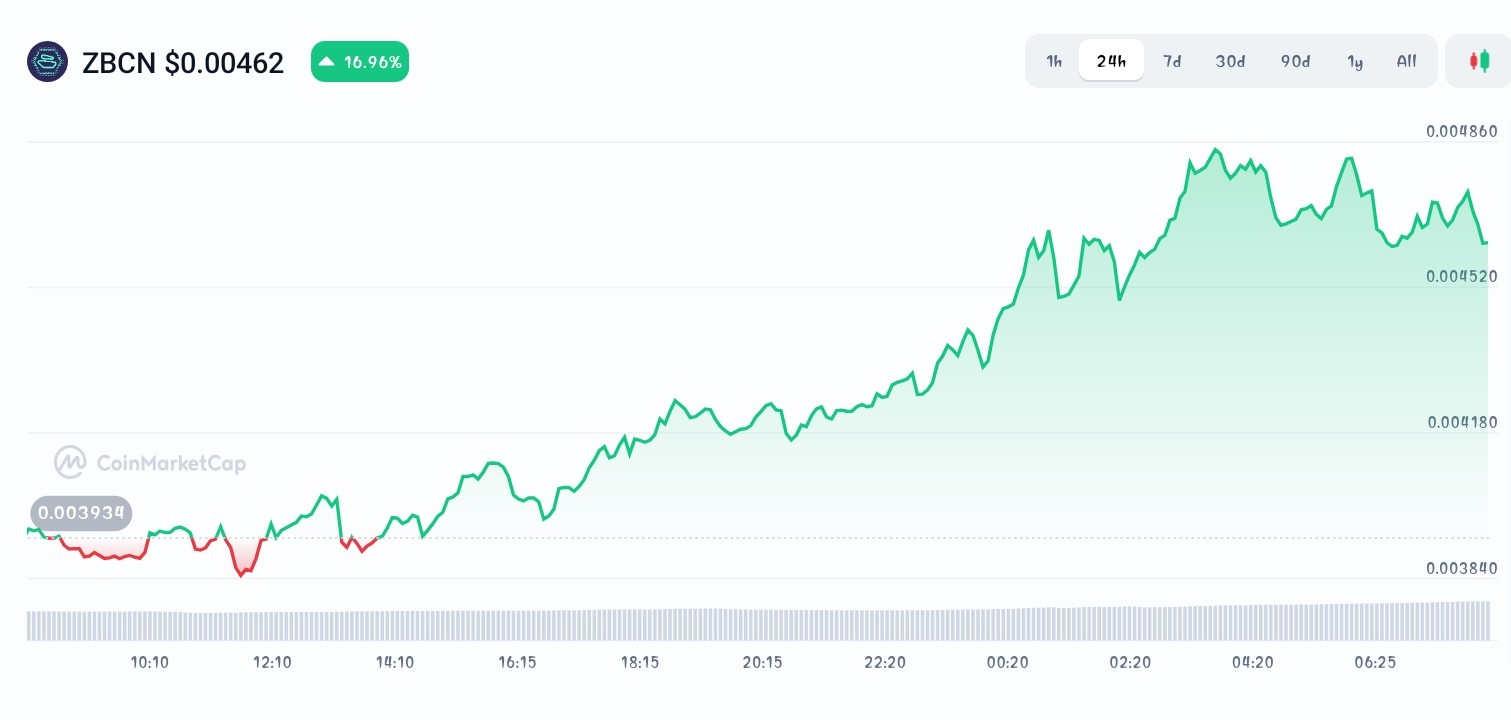Click the 04:20 time axis label
The height and width of the screenshot is (720, 1511).
pyautogui.click(x=1253, y=662)
